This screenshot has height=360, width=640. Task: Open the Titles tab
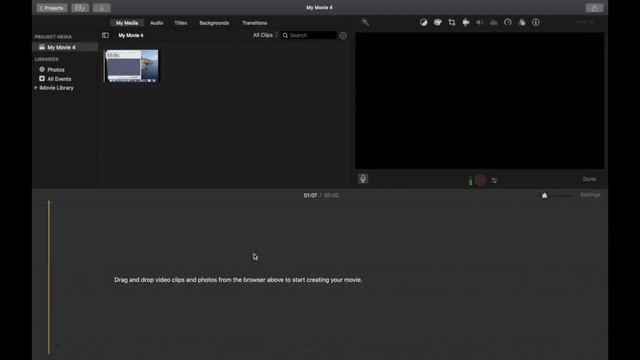(181, 23)
